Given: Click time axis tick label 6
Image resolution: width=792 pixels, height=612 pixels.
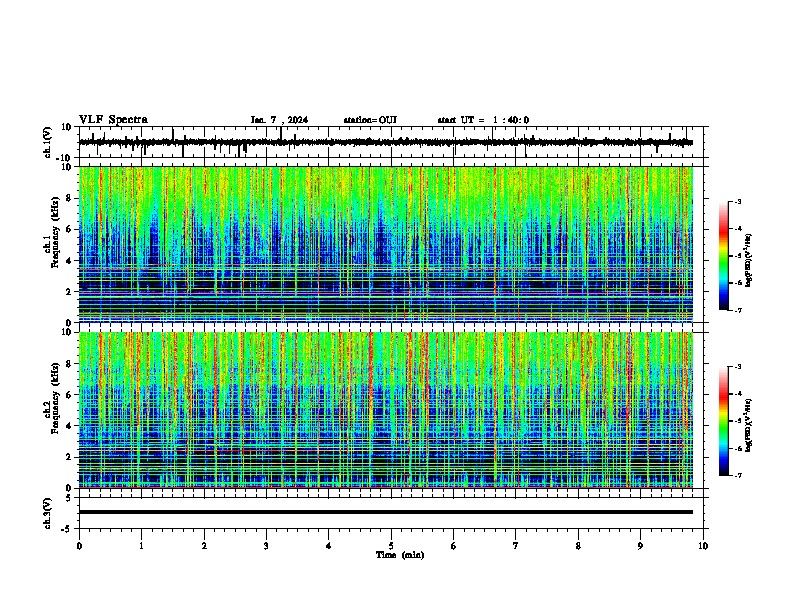Looking at the screenshot, I should pyautogui.click(x=454, y=546).
